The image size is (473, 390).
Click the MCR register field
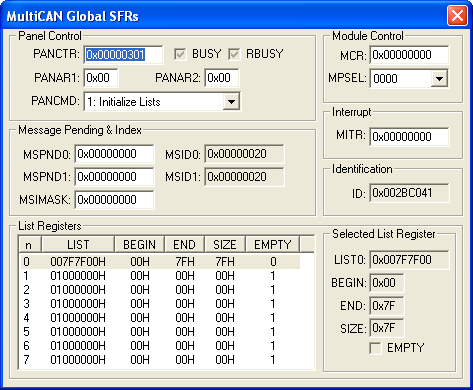tap(409, 55)
